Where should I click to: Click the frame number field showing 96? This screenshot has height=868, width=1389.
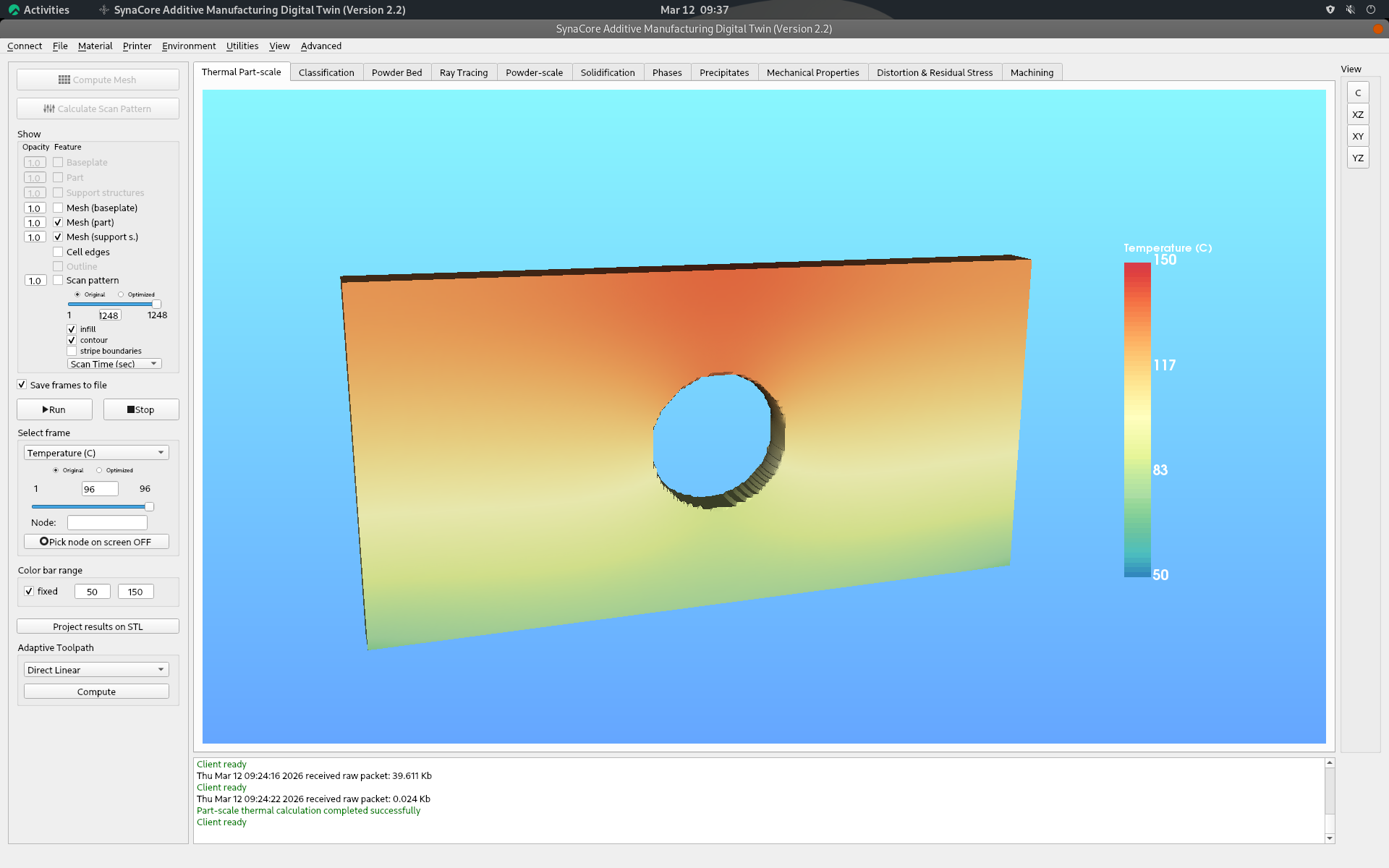100,489
